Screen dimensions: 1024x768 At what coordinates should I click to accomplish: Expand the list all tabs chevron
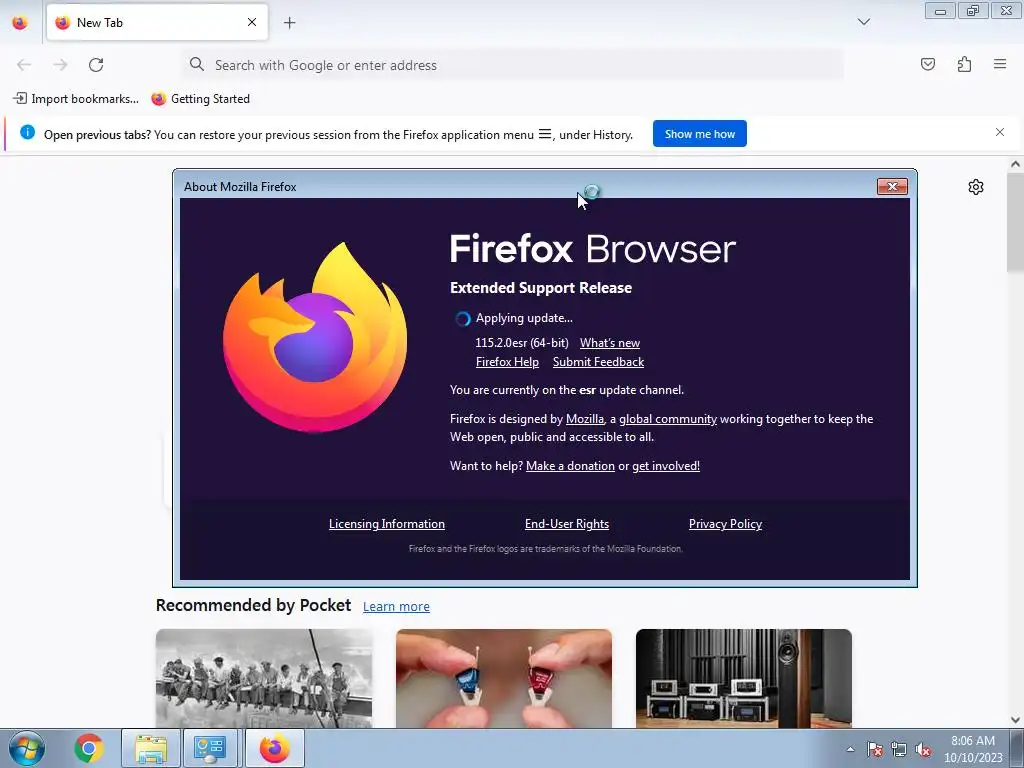pyautogui.click(x=863, y=22)
